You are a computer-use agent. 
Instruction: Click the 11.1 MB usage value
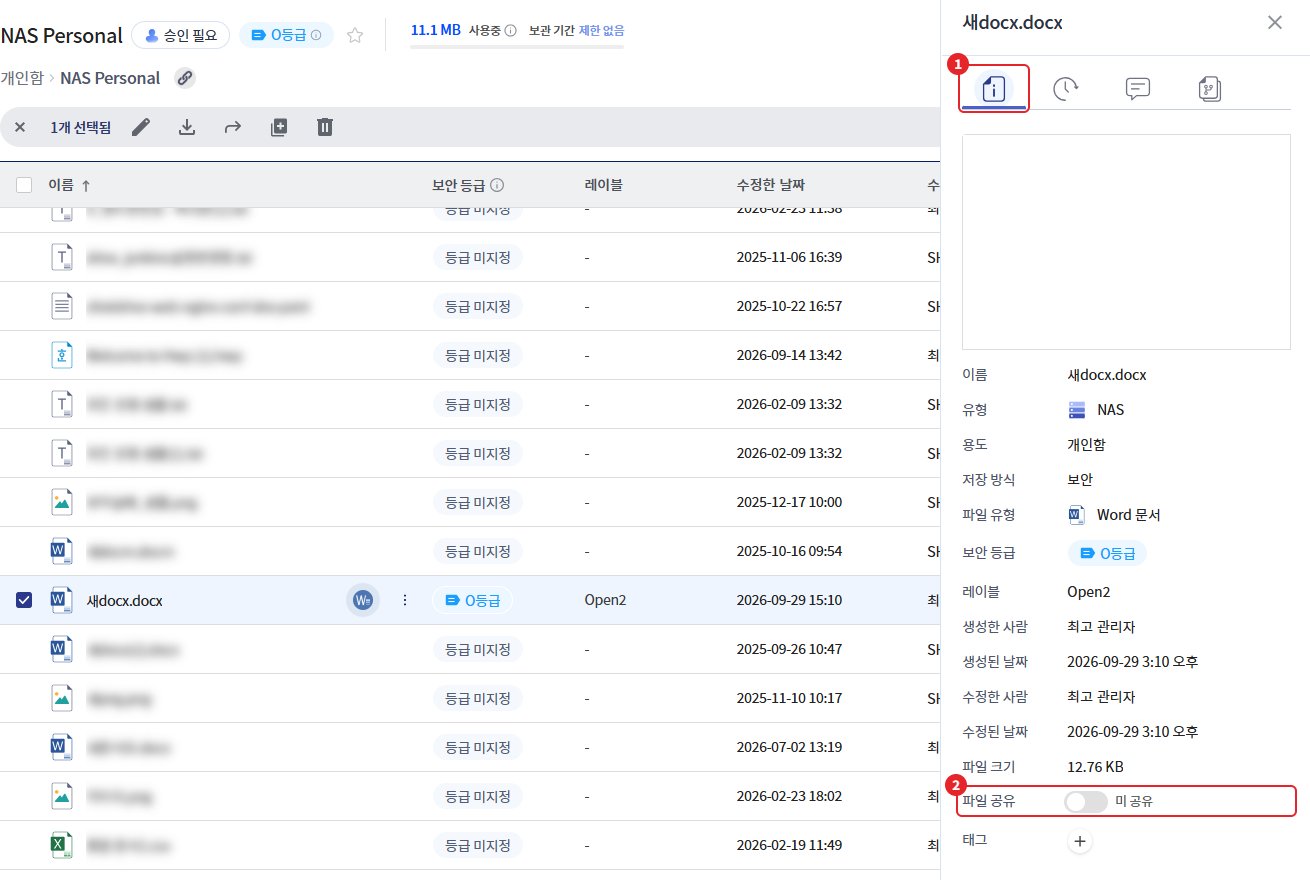(435, 30)
